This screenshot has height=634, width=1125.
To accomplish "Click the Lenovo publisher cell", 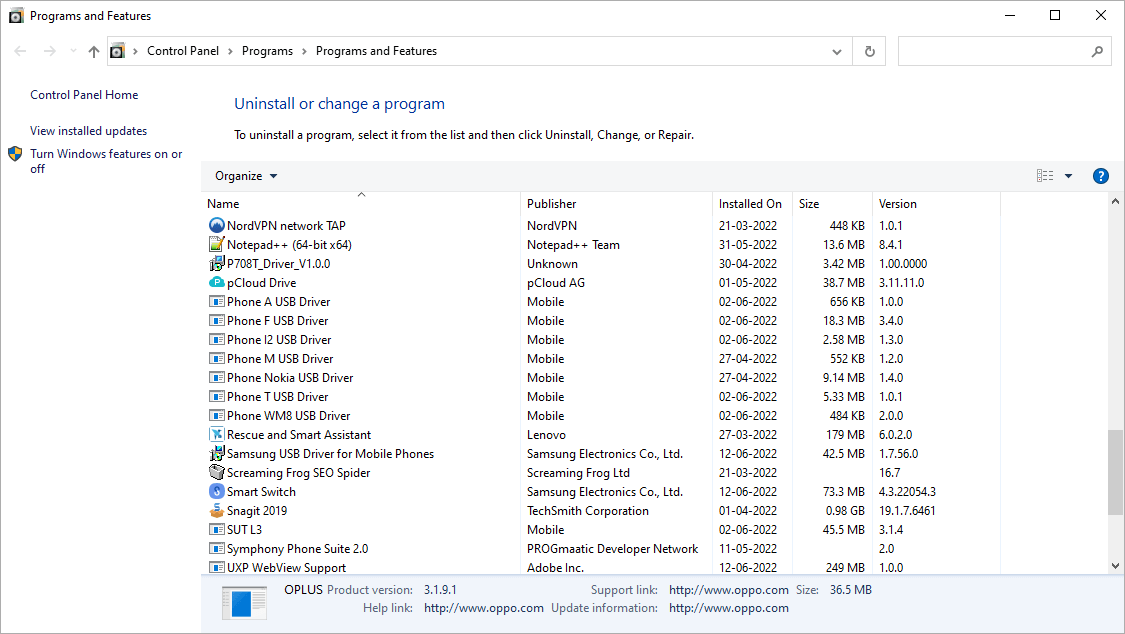I will [x=546, y=435].
